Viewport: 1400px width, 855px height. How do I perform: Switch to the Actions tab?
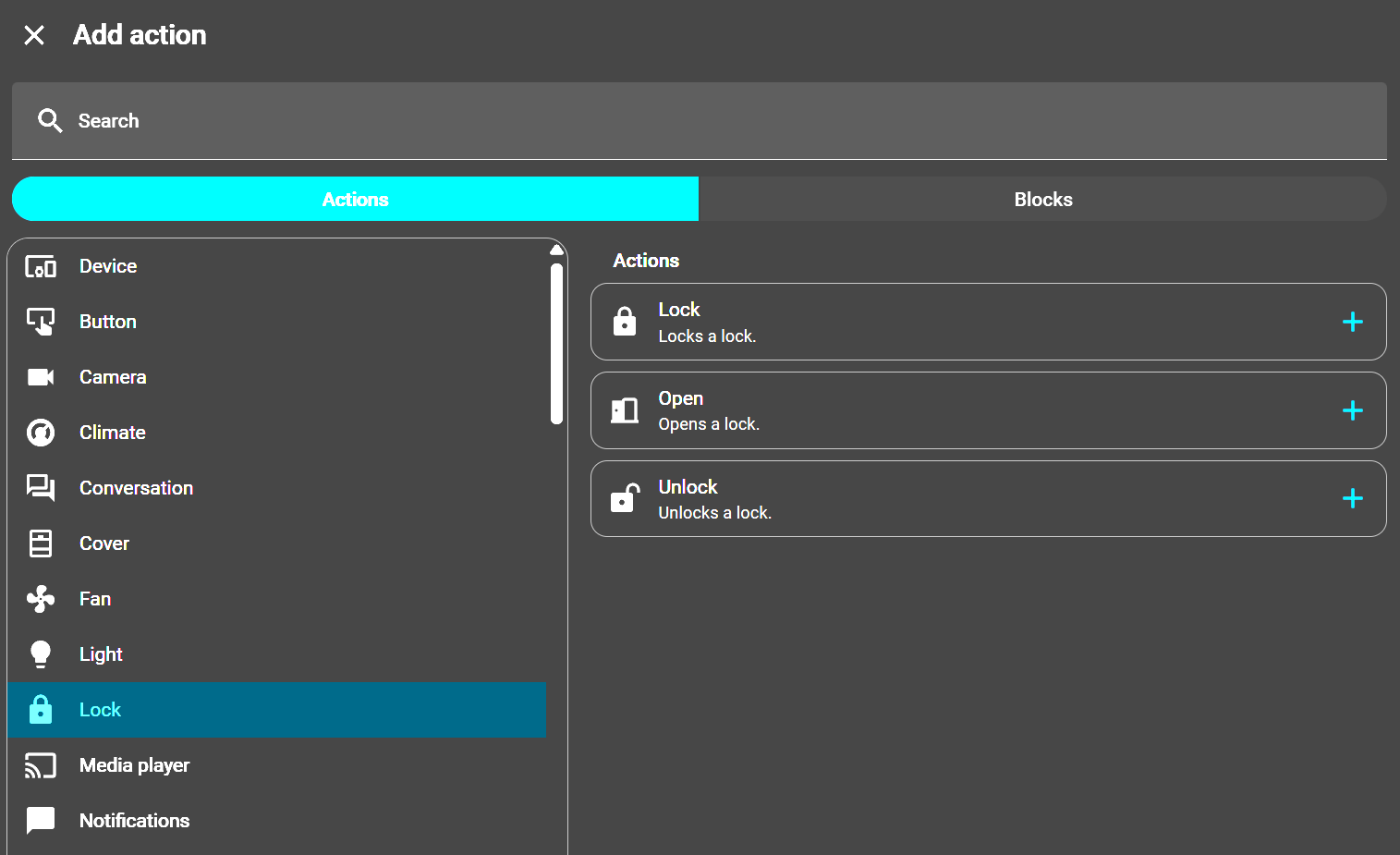point(355,199)
